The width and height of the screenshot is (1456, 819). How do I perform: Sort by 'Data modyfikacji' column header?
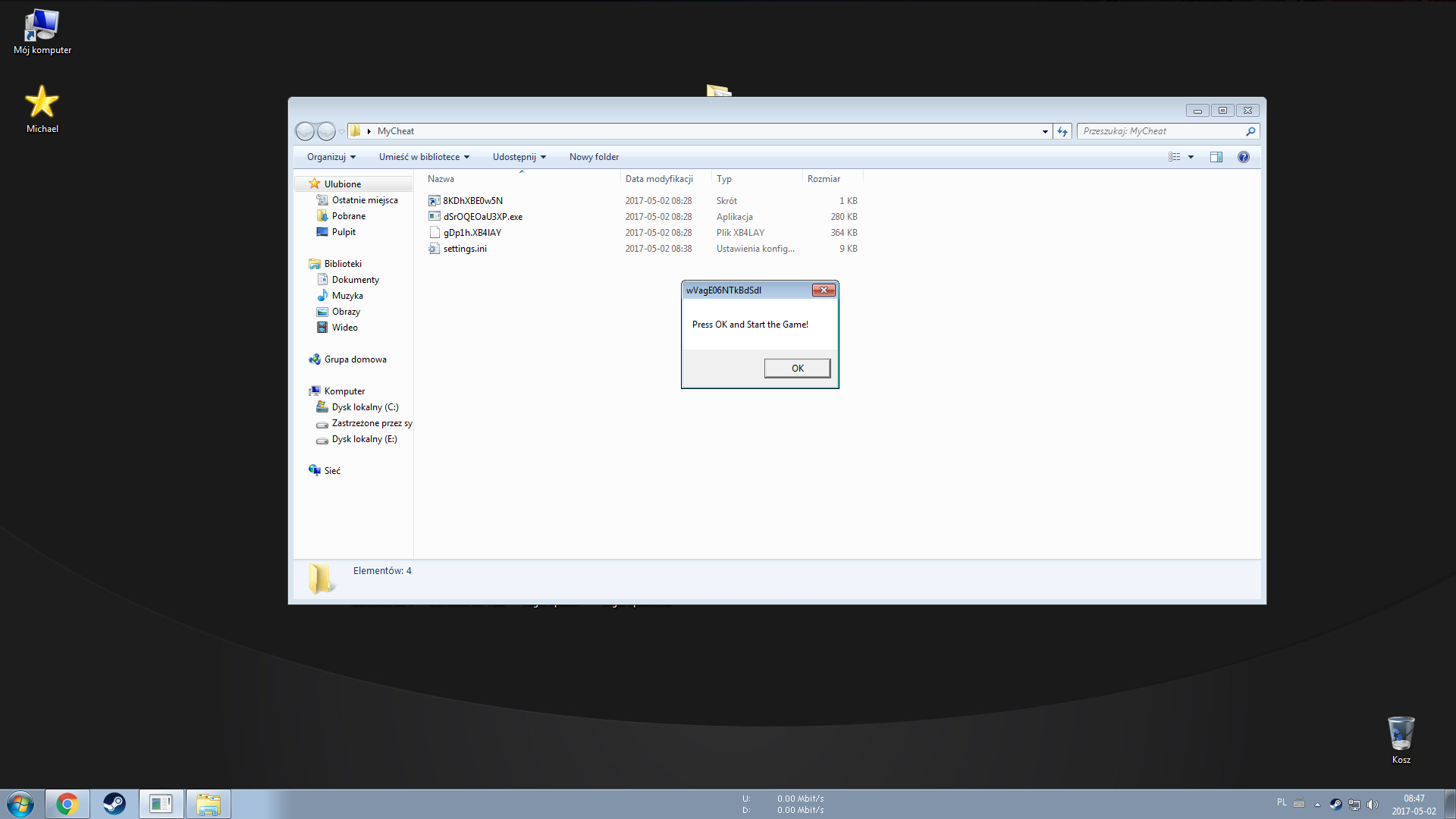point(666,179)
